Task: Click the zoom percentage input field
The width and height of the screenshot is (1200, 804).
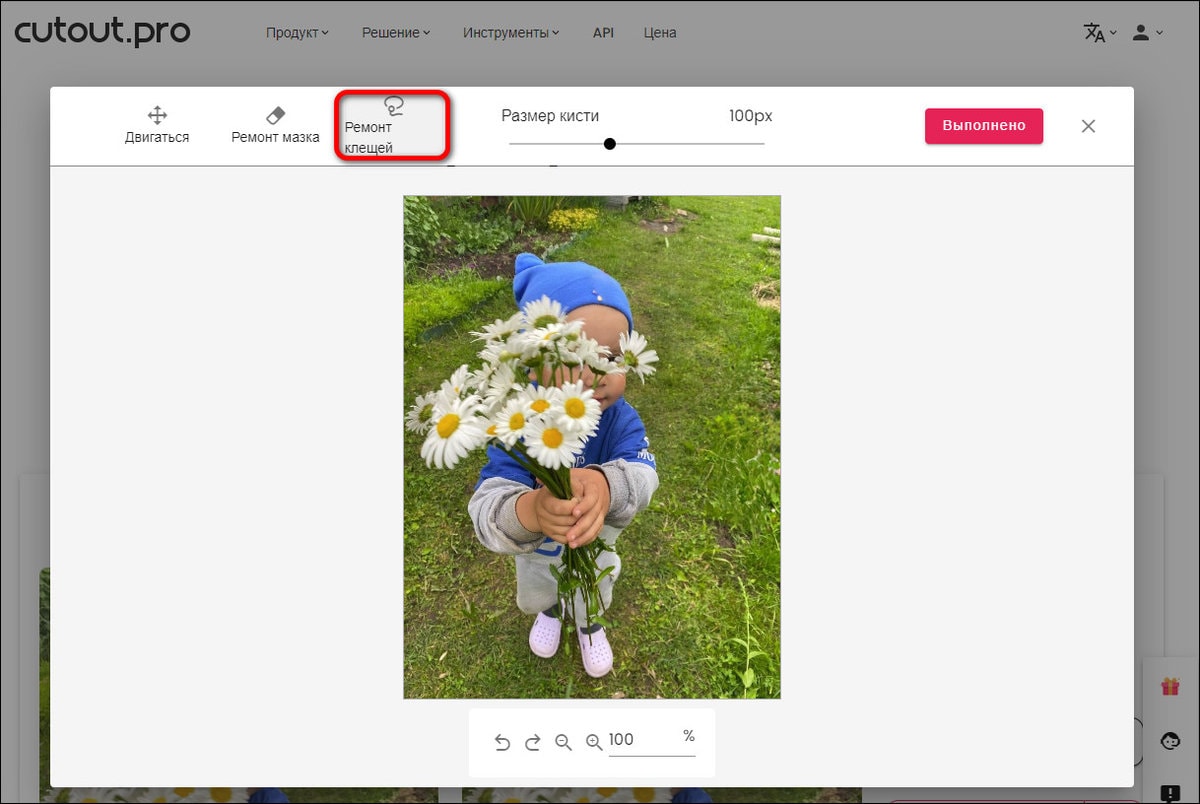Action: pyautogui.click(x=651, y=741)
